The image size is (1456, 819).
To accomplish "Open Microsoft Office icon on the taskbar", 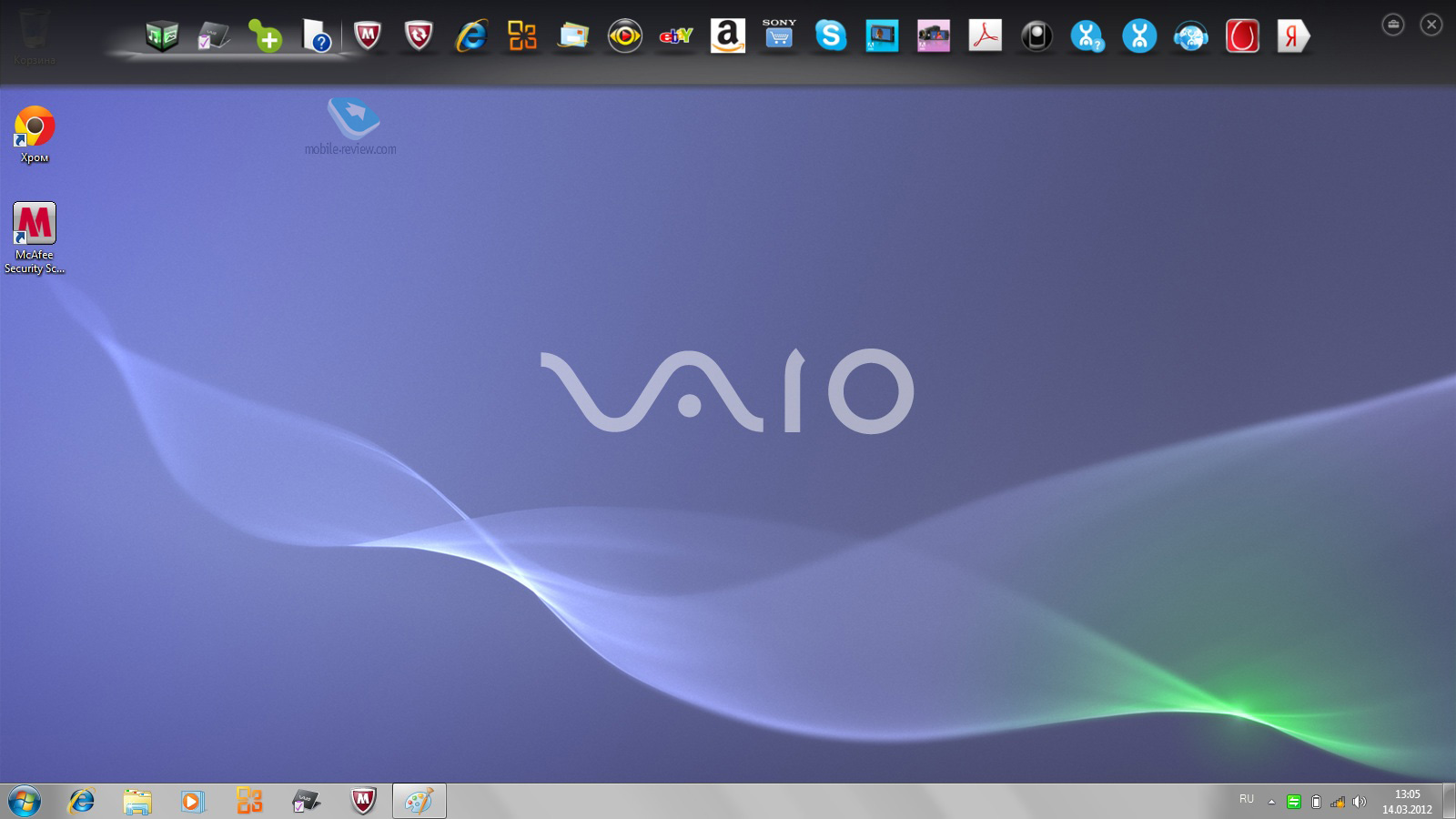I will [x=249, y=801].
